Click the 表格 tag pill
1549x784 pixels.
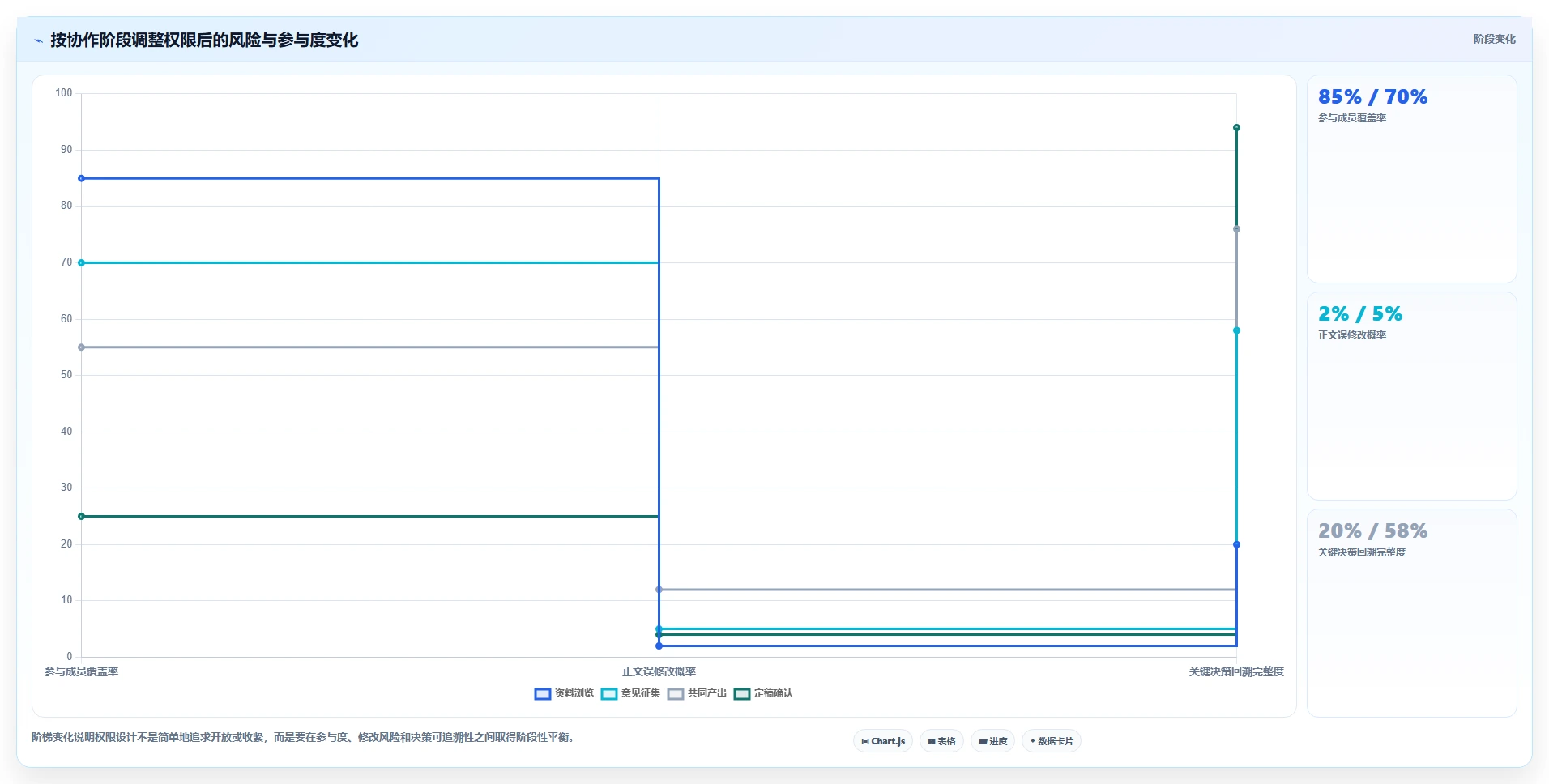pos(941,741)
